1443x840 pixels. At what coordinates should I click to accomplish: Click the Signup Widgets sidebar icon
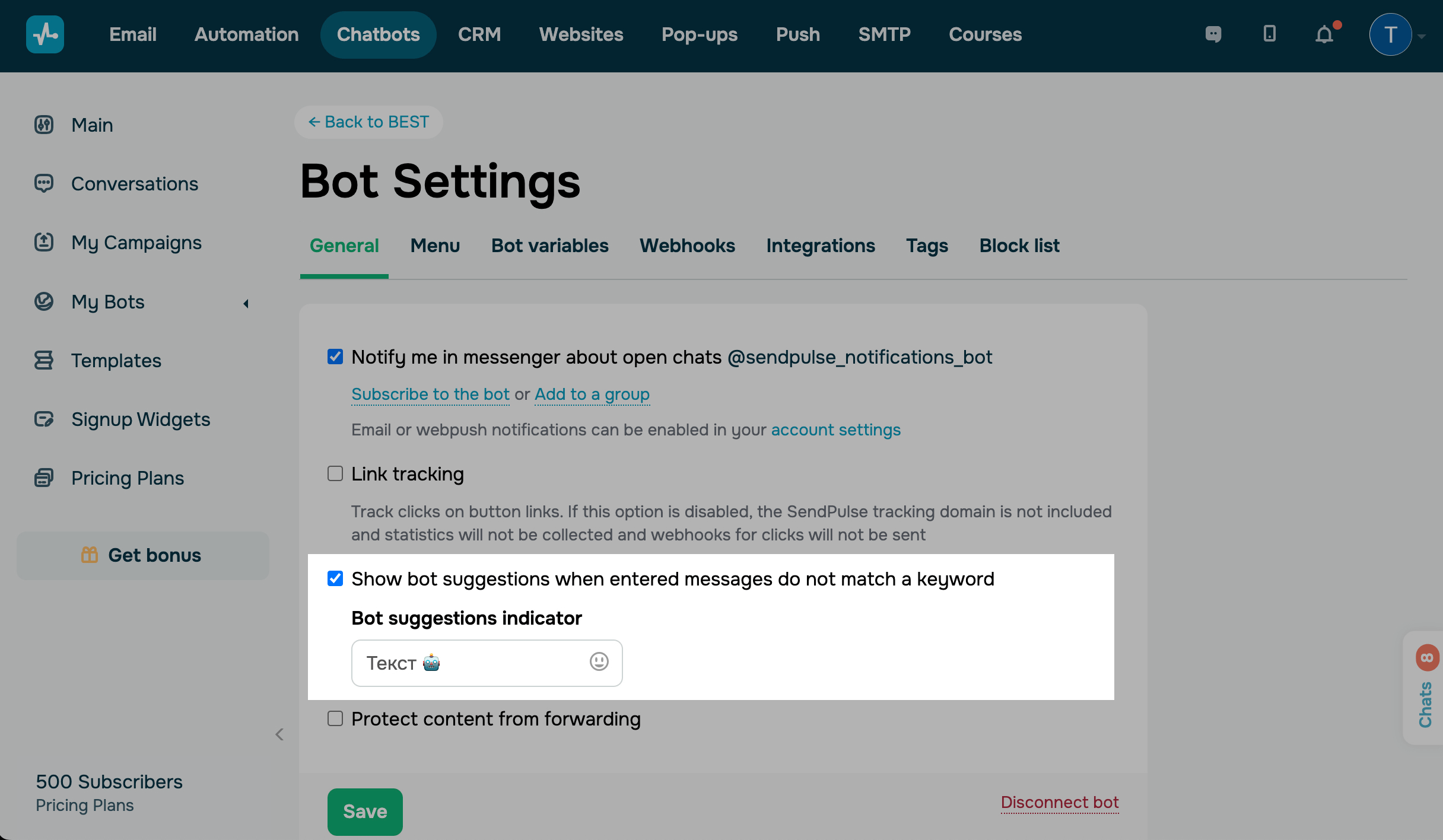44,419
